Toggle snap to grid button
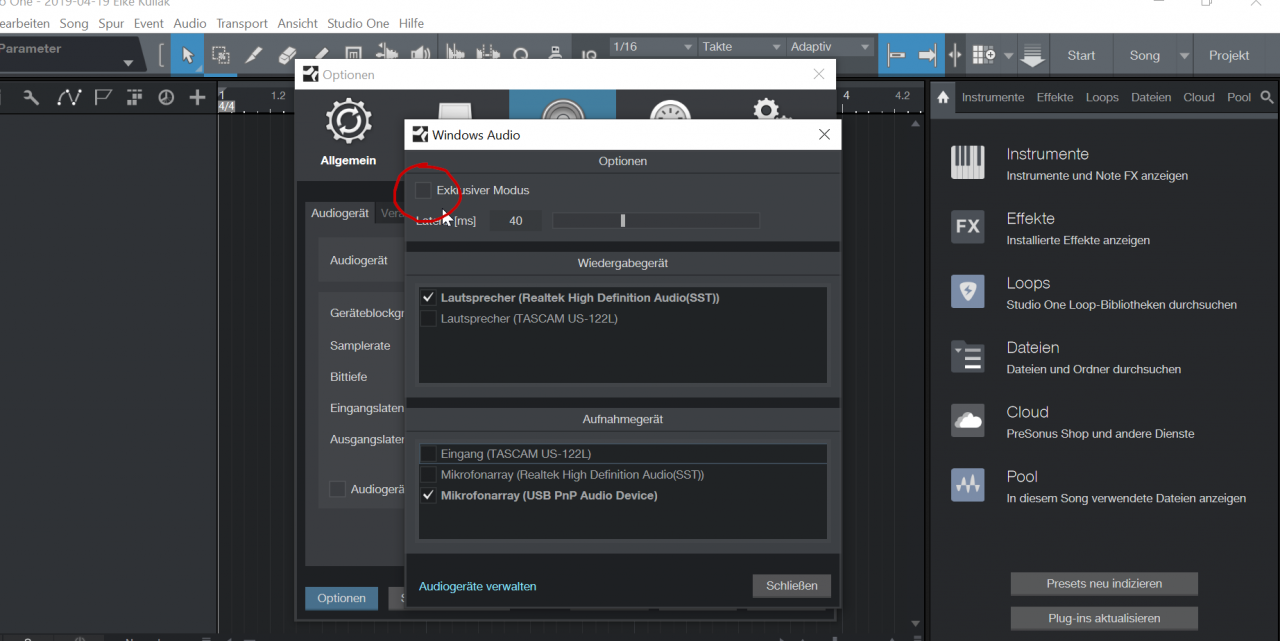The height and width of the screenshot is (641, 1280). point(895,55)
